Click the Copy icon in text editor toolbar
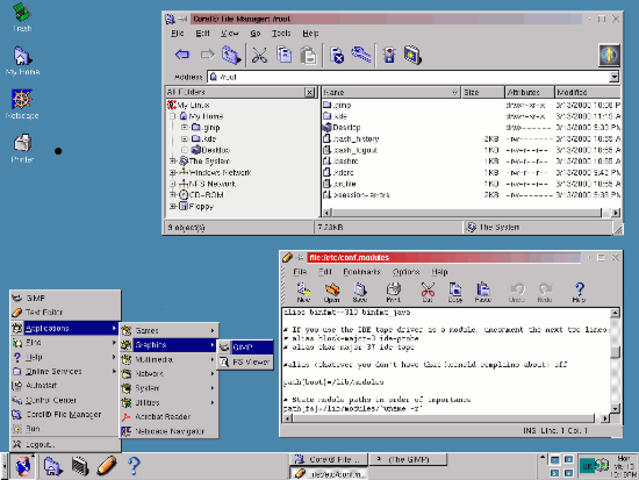Screen dimensions: 639x480 (x=455, y=292)
